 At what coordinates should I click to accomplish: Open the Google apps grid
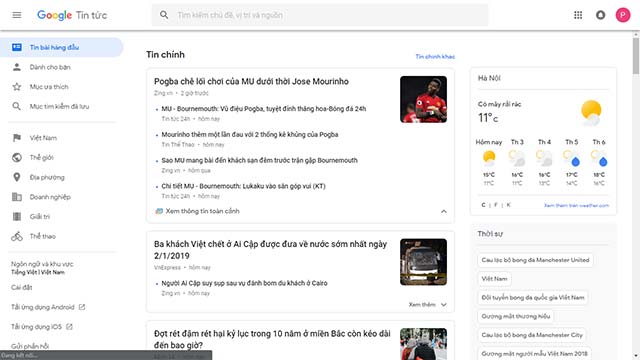coord(578,15)
